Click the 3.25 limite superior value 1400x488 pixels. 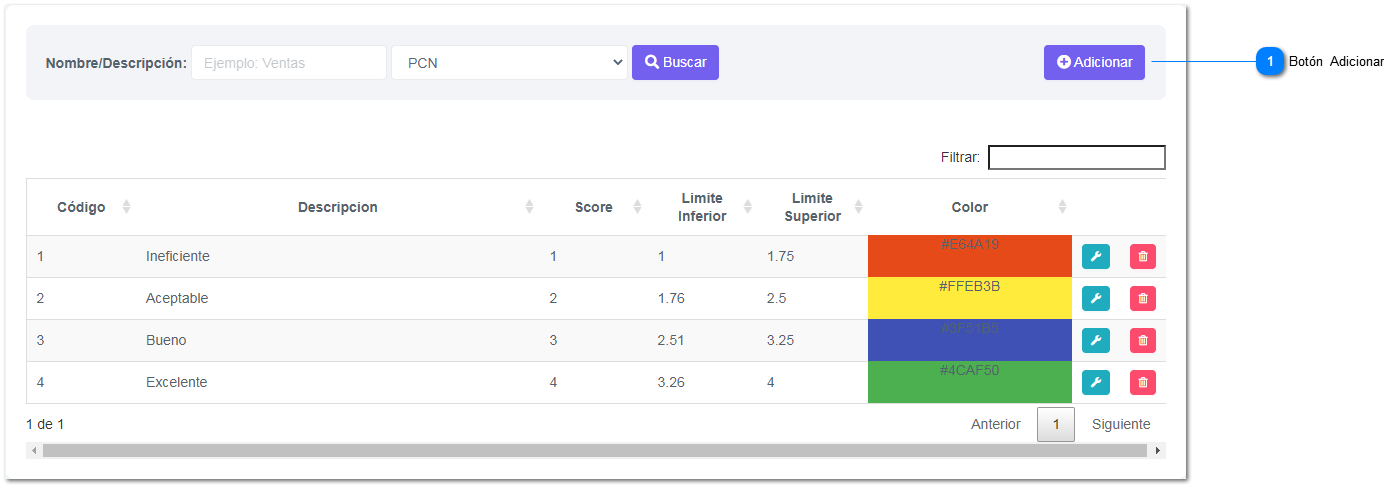tap(780, 341)
